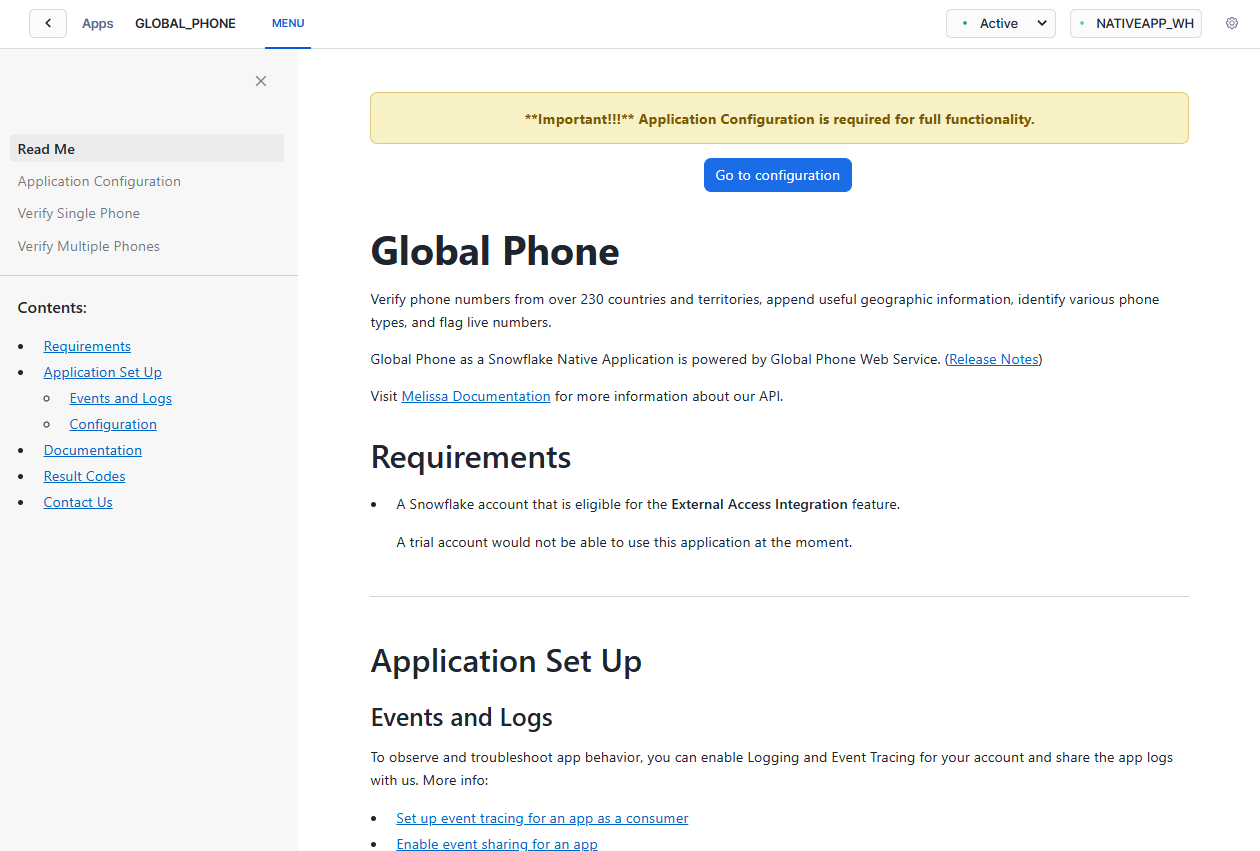Jump to Contact Us in contents

[x=78, y=502]
